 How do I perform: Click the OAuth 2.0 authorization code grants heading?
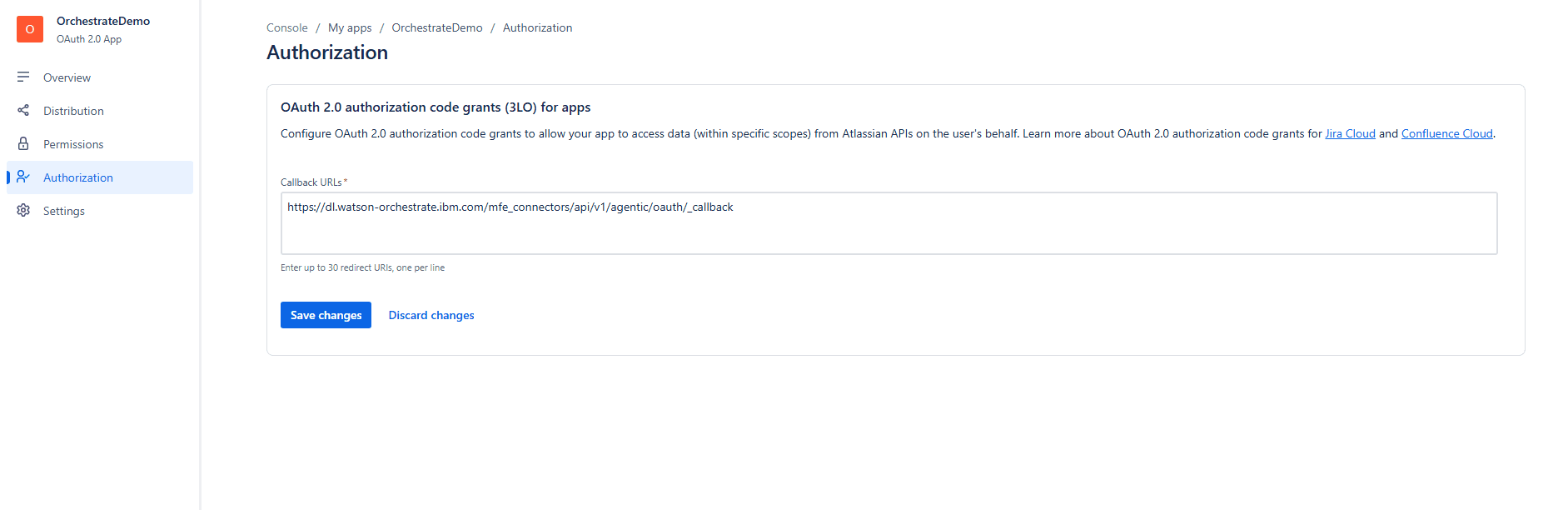[436, 107]
